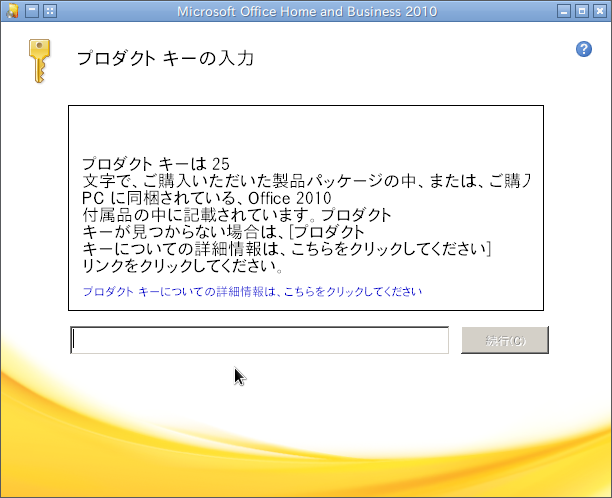Click the heading プロダクト キーの入力
The width and height of the screenshot is (612, 498).
point(165,59)
